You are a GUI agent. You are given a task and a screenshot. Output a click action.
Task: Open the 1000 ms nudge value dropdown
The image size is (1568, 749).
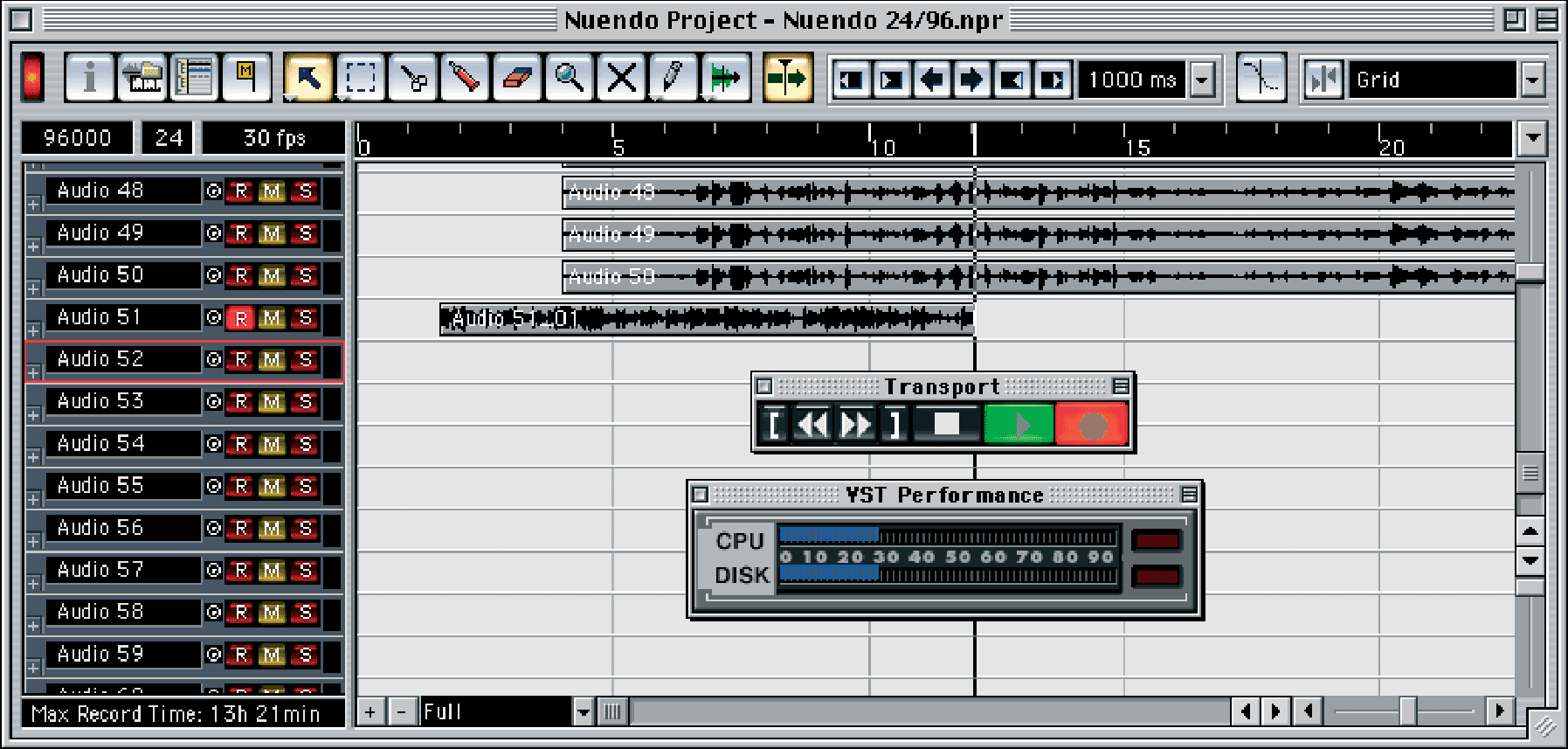[1203, 80]
